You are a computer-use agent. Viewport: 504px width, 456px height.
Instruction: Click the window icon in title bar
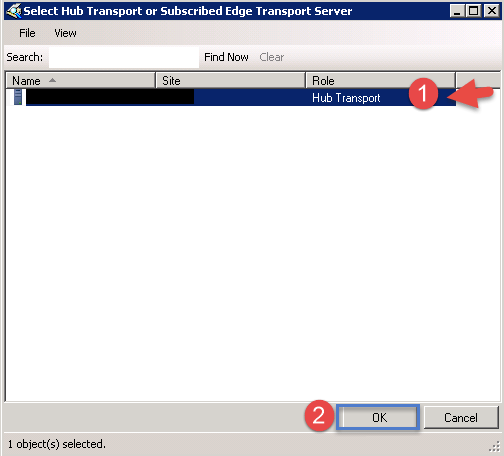click(14, 11)
